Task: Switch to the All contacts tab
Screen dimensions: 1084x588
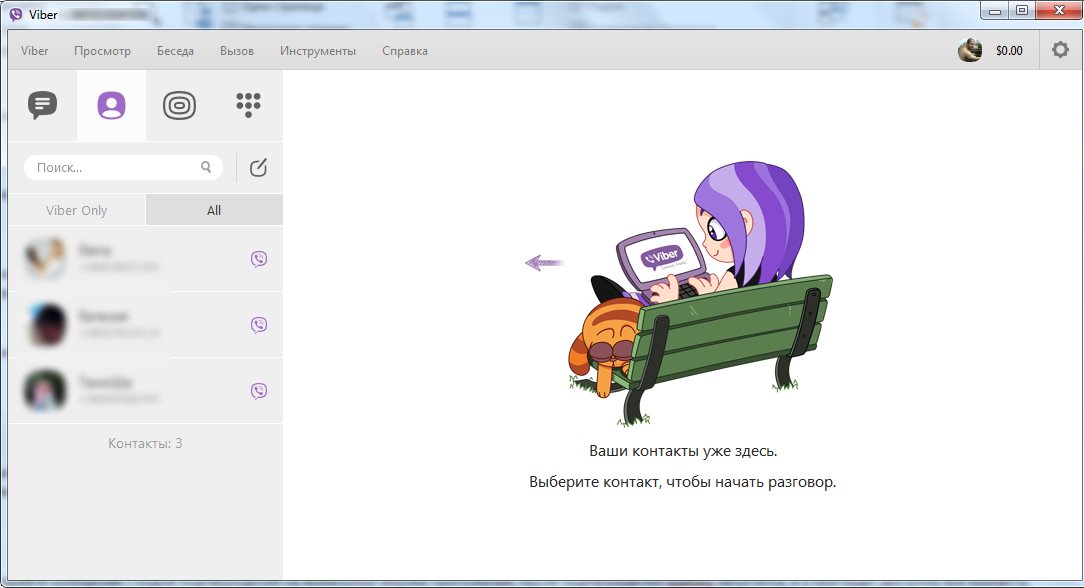Action: click(x=214, y=210)
